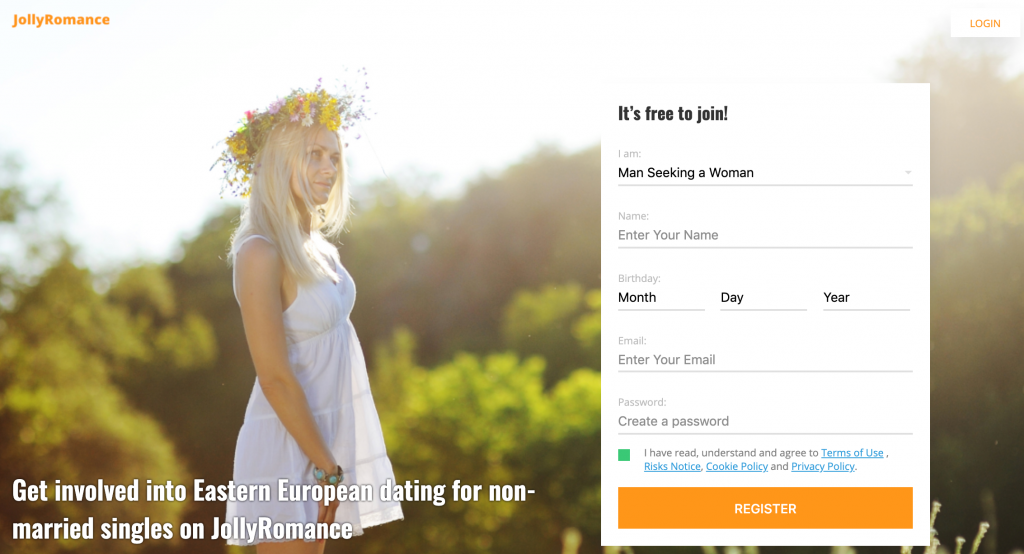The width and height of the screenshot is (1024, 554).
Task: Expand the 'Man Seeking a Woman' dropdown arrow
Action: (x=908, y=172)
